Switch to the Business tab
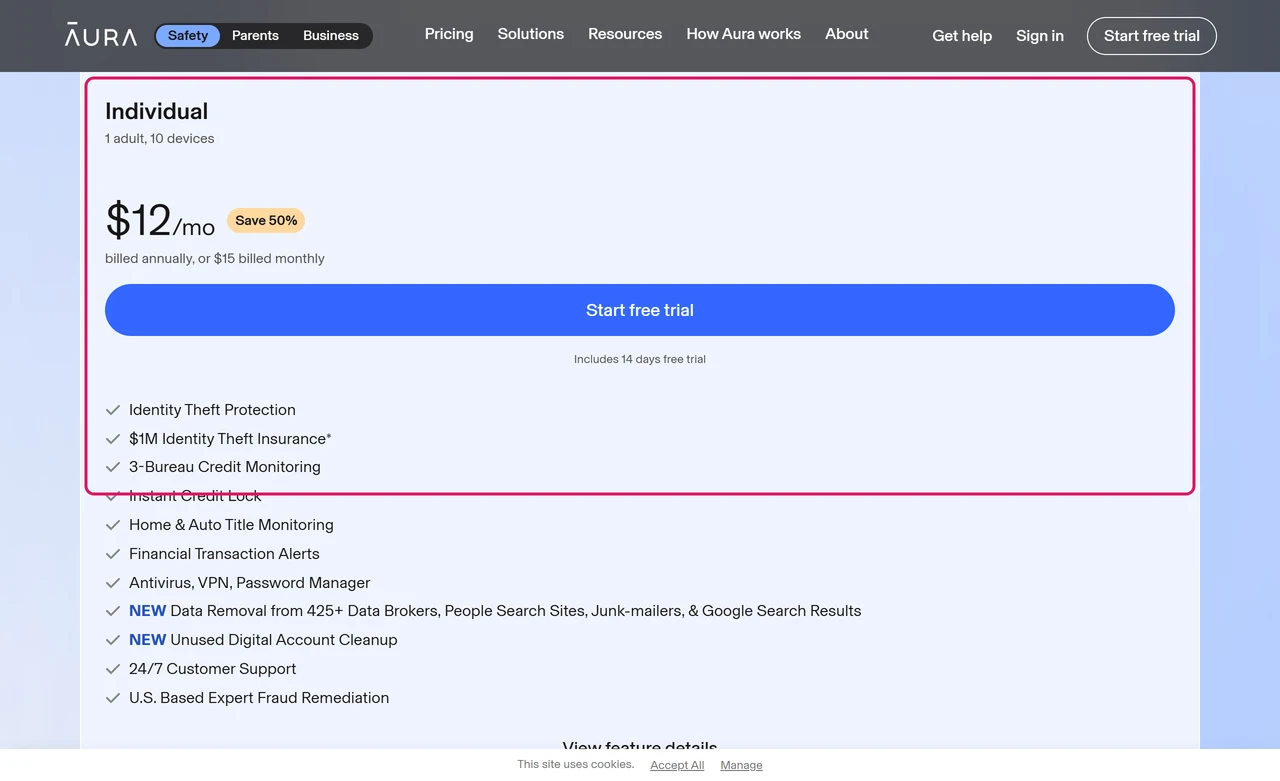 tap(331, 36)
